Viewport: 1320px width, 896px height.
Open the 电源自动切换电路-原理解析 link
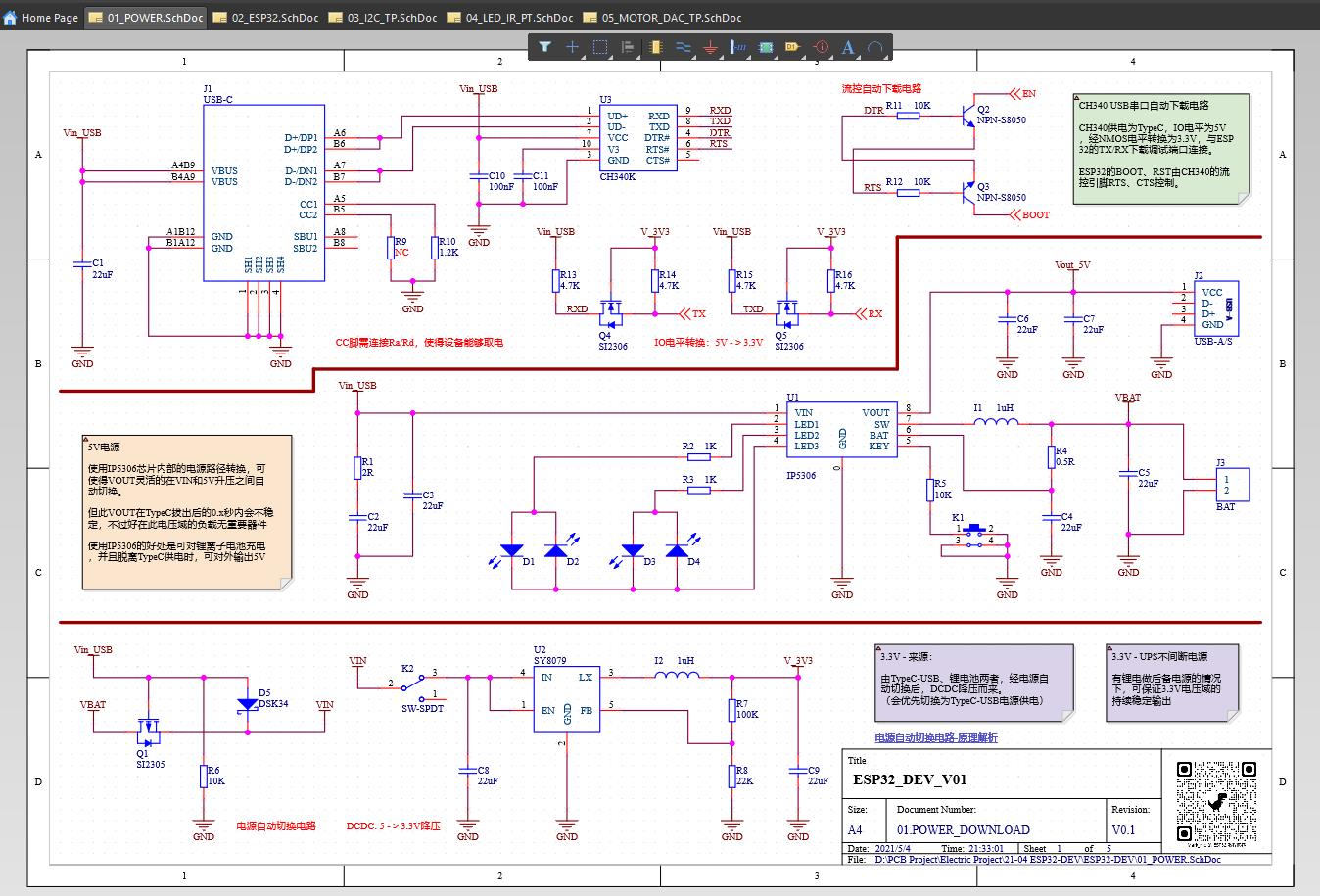[x=935, y=737]
